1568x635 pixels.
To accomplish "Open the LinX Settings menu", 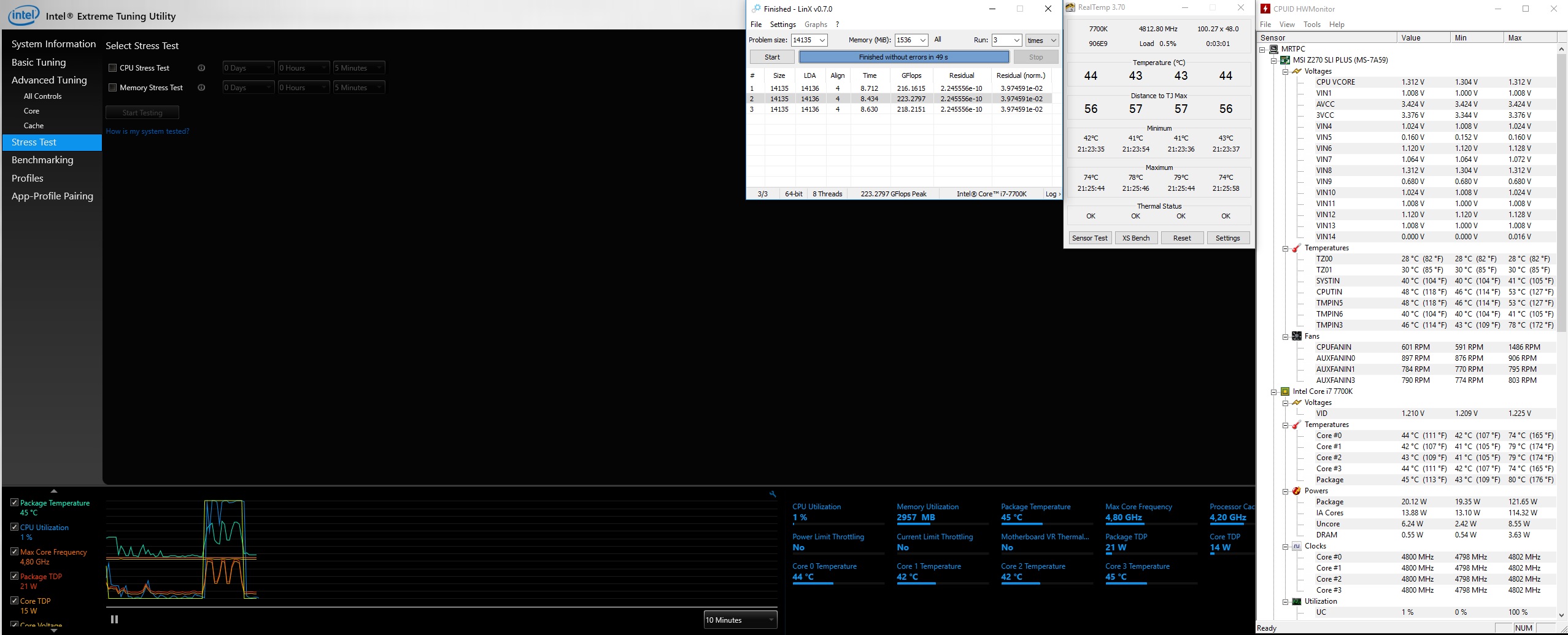I will pos(783,25).
